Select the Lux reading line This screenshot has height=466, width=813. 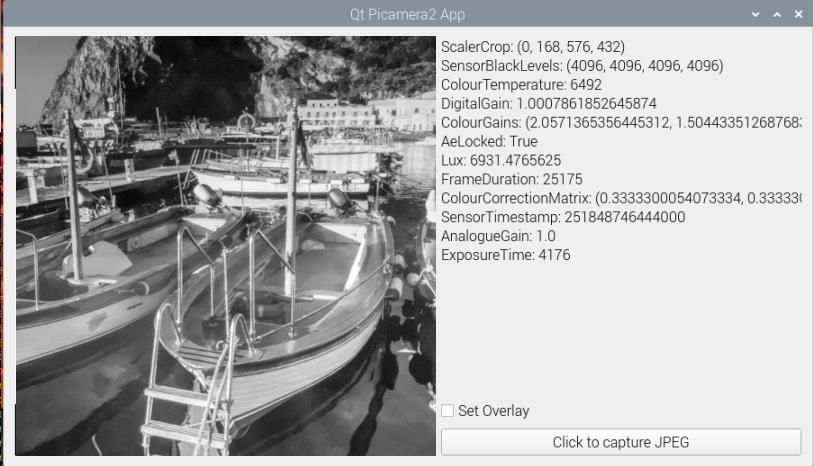[501, 161]
